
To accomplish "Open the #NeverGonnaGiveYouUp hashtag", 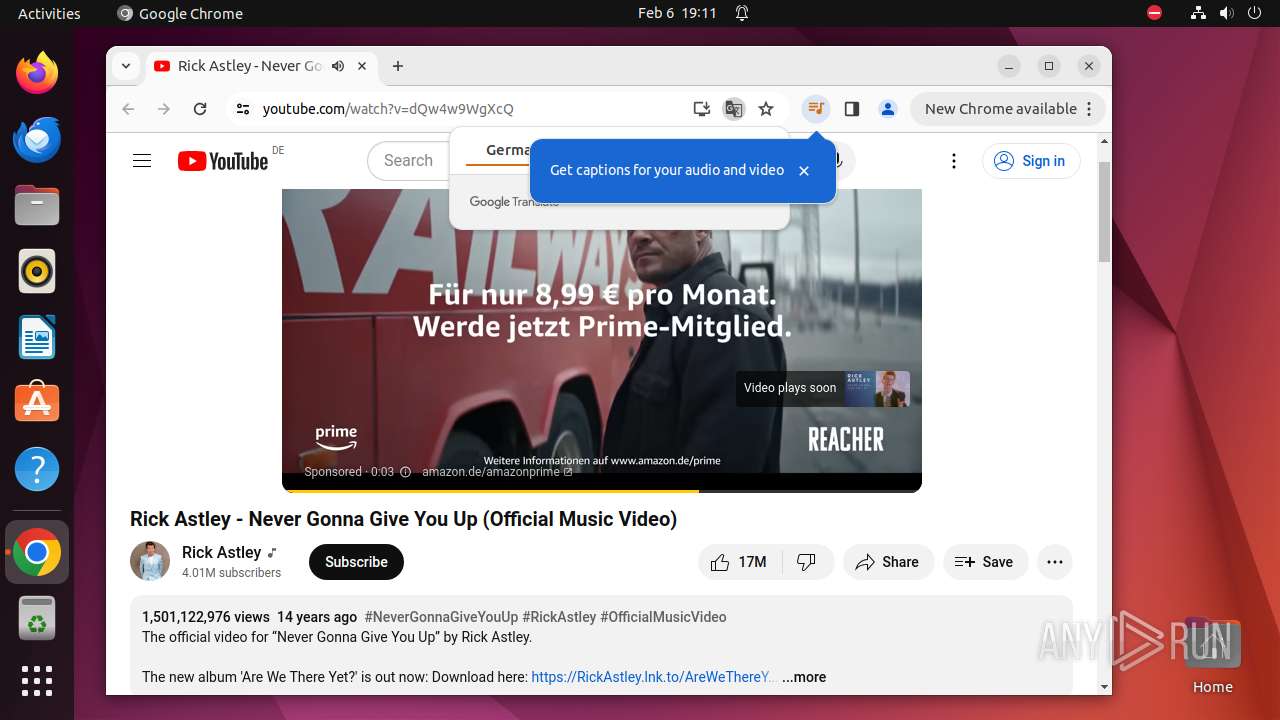I will point(441,617).
